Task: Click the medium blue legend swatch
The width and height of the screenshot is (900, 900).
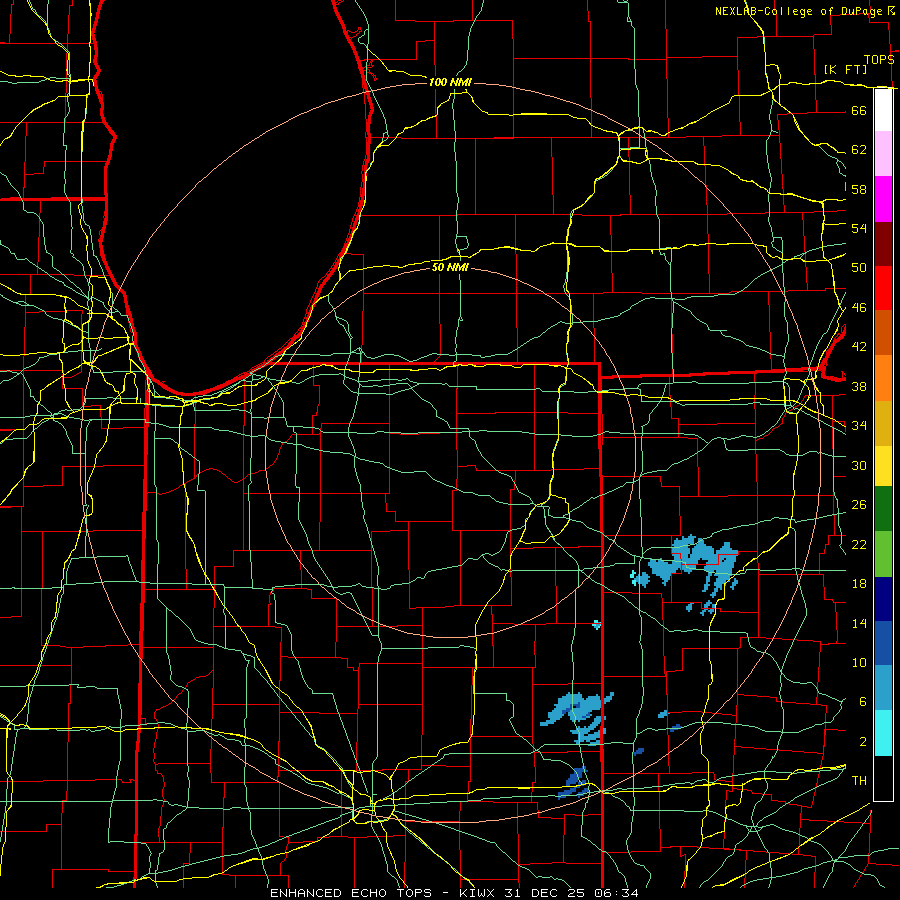Action: pos(883,643)
